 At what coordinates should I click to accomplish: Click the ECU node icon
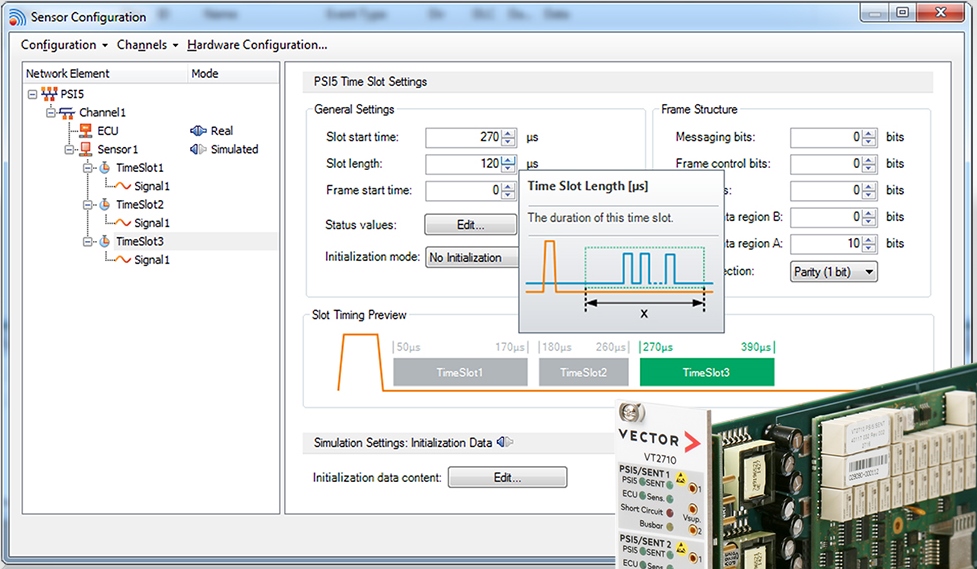click(85, 131)
